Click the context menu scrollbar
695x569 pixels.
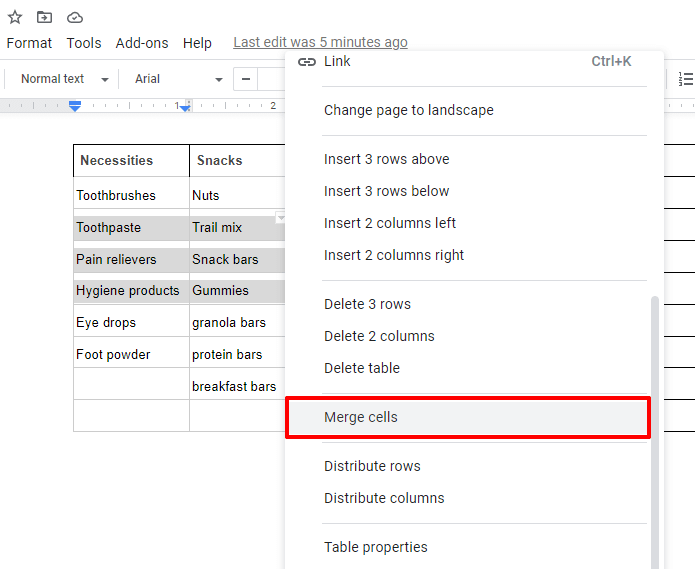click(x=655, y=433)
